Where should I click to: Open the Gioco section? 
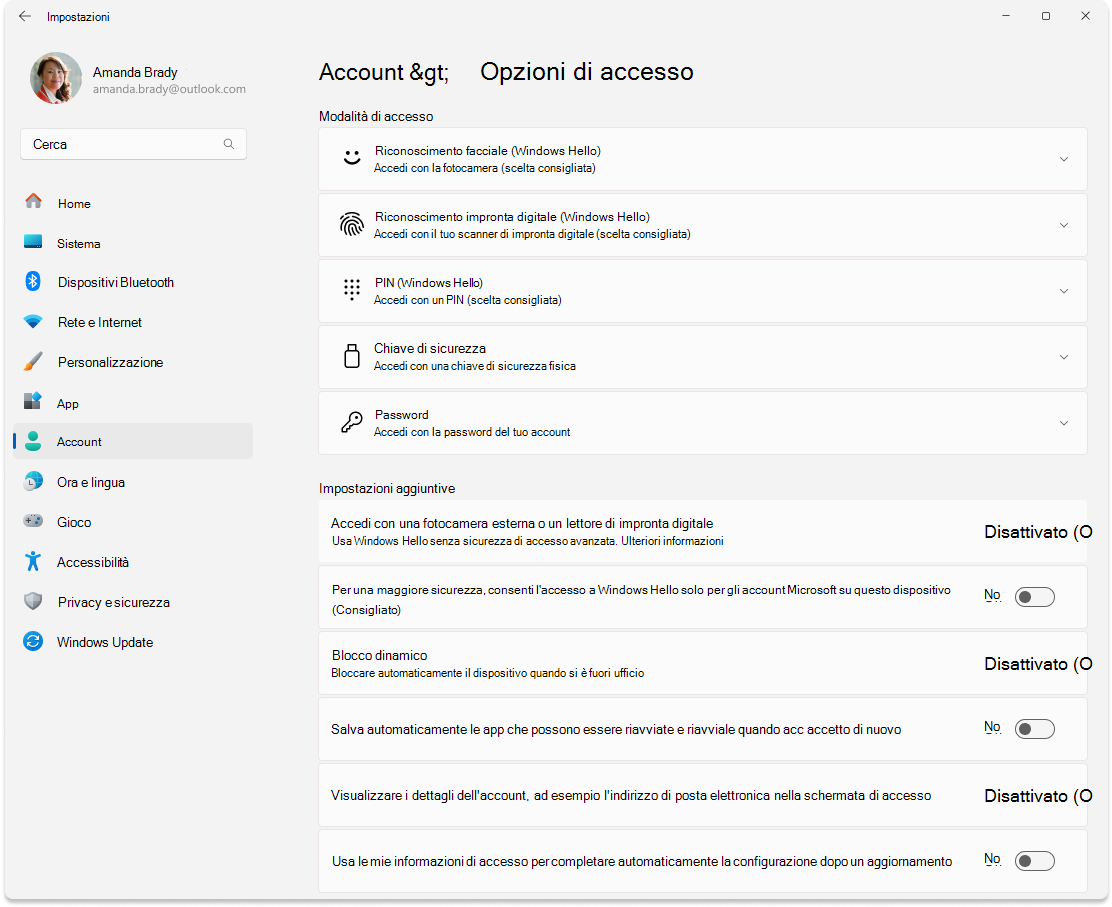pyautogui.click(x=133, y=522)
